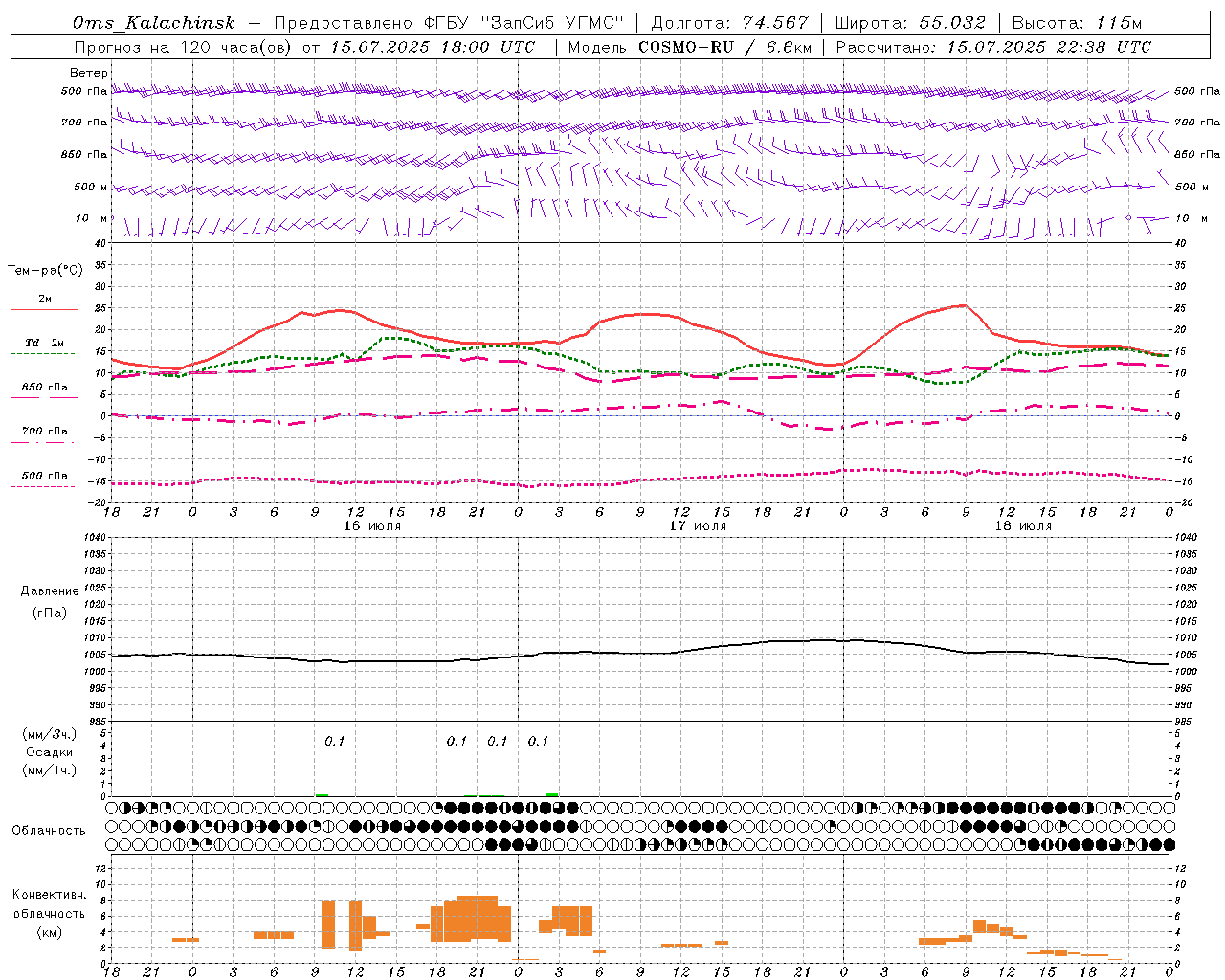The height and width of the screenshot is (980, 1225).
Task: Select the 'Предоставлено ФГБУ "ЗапСиб УГМС"' text
Action: (x=449, y=23)
